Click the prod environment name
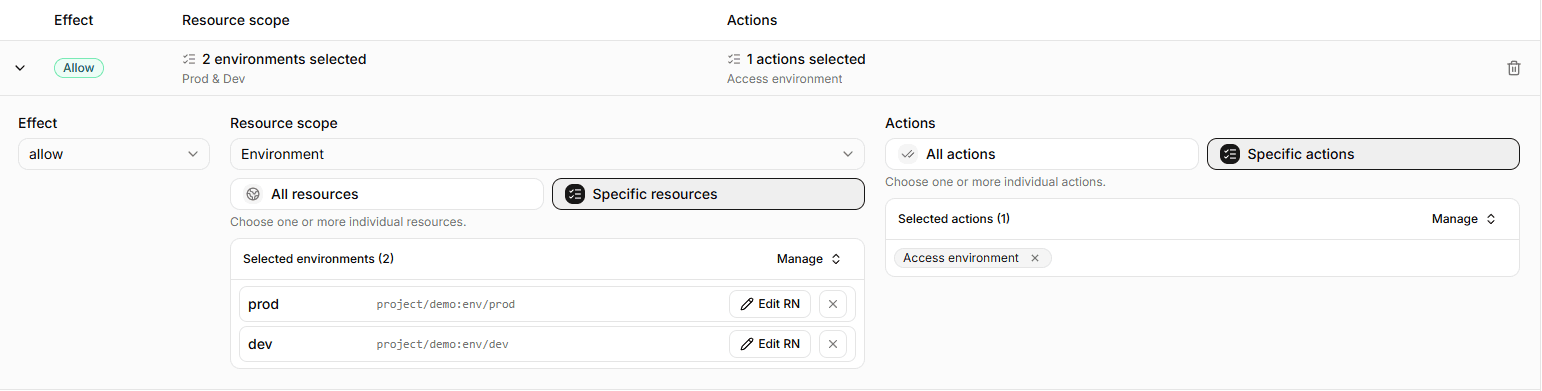 coord(264,304)
